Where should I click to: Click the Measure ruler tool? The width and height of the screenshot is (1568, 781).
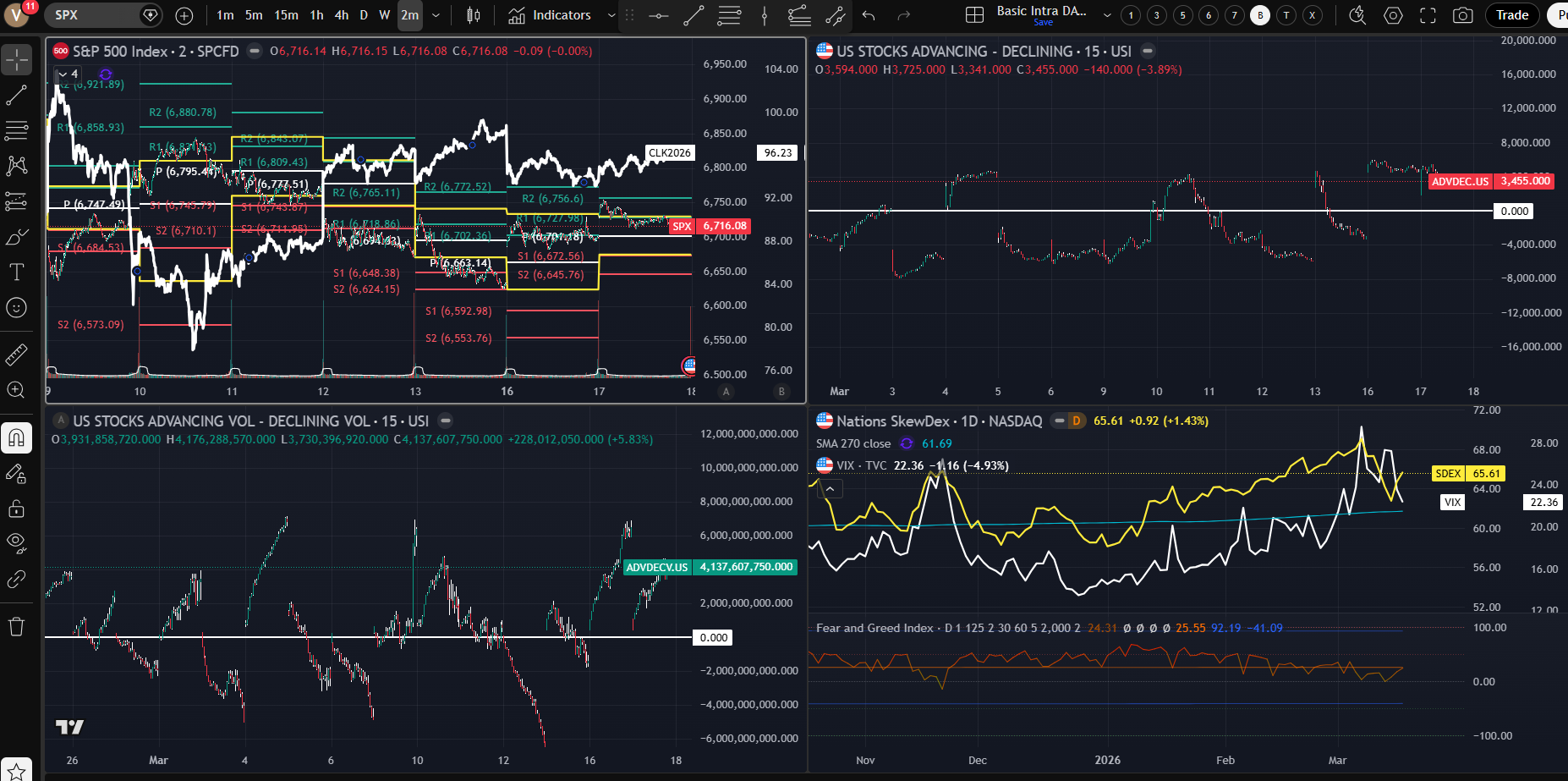[x=16, y=355]
